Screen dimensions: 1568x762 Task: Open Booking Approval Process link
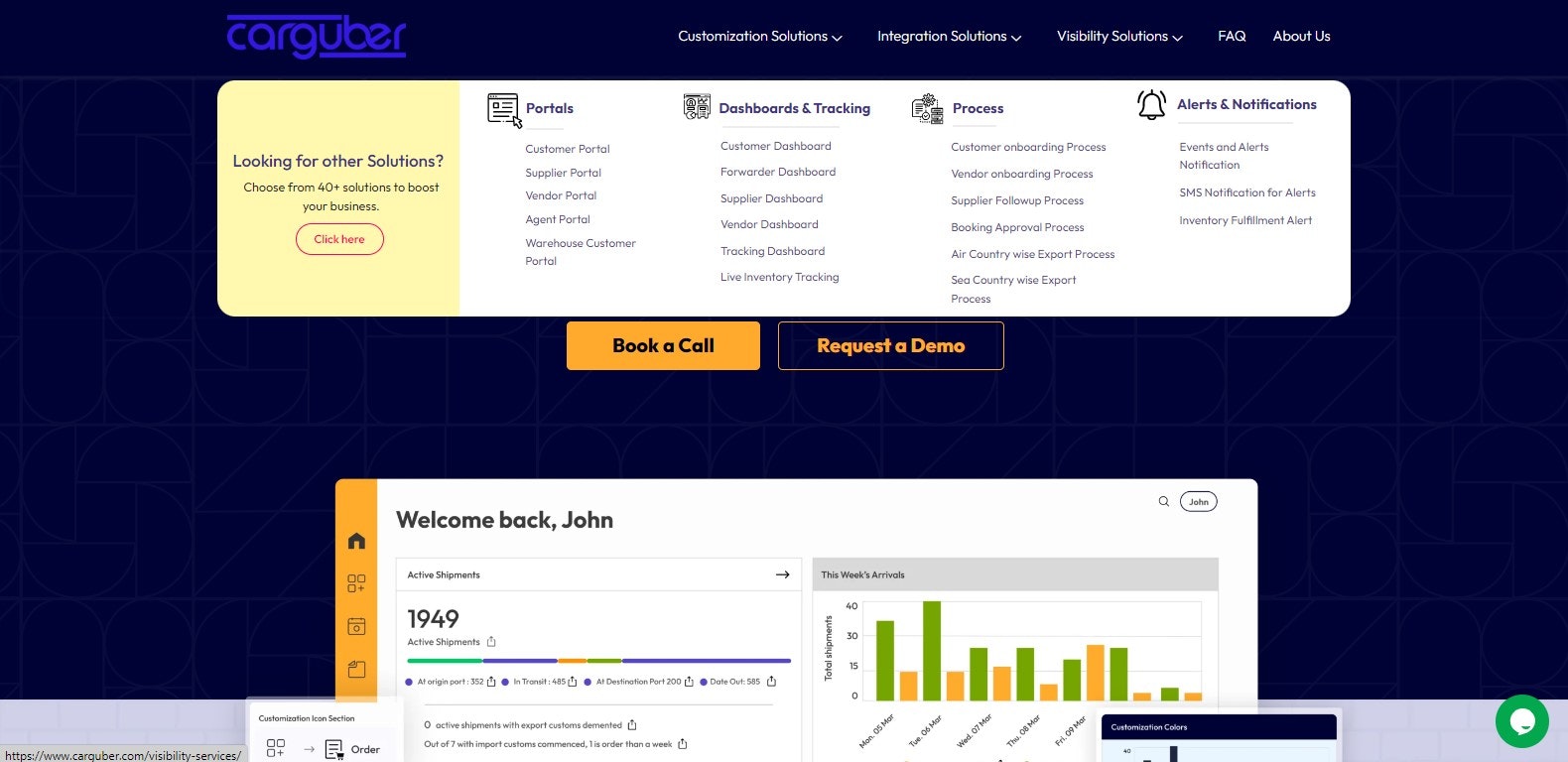[1017, 227]
